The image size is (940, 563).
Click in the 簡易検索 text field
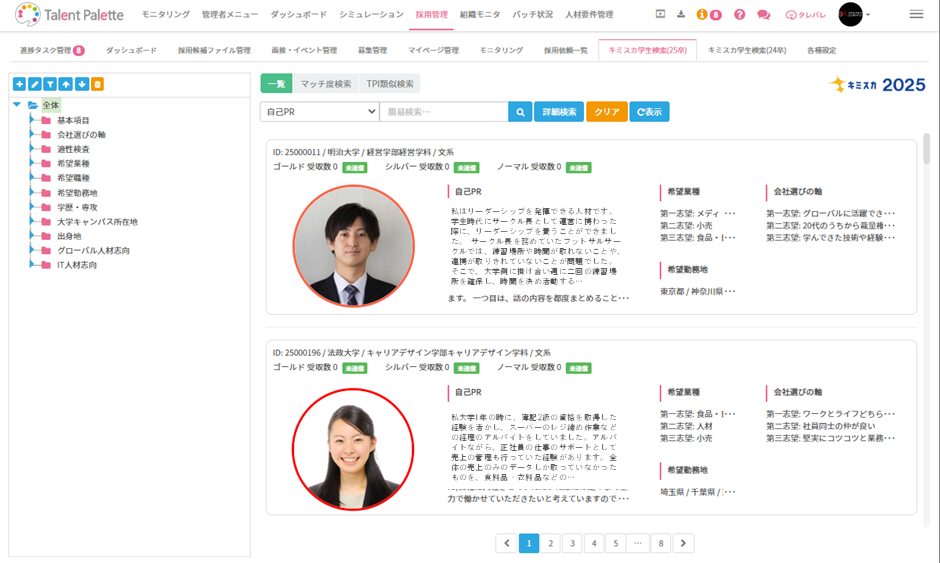[443, 112]
